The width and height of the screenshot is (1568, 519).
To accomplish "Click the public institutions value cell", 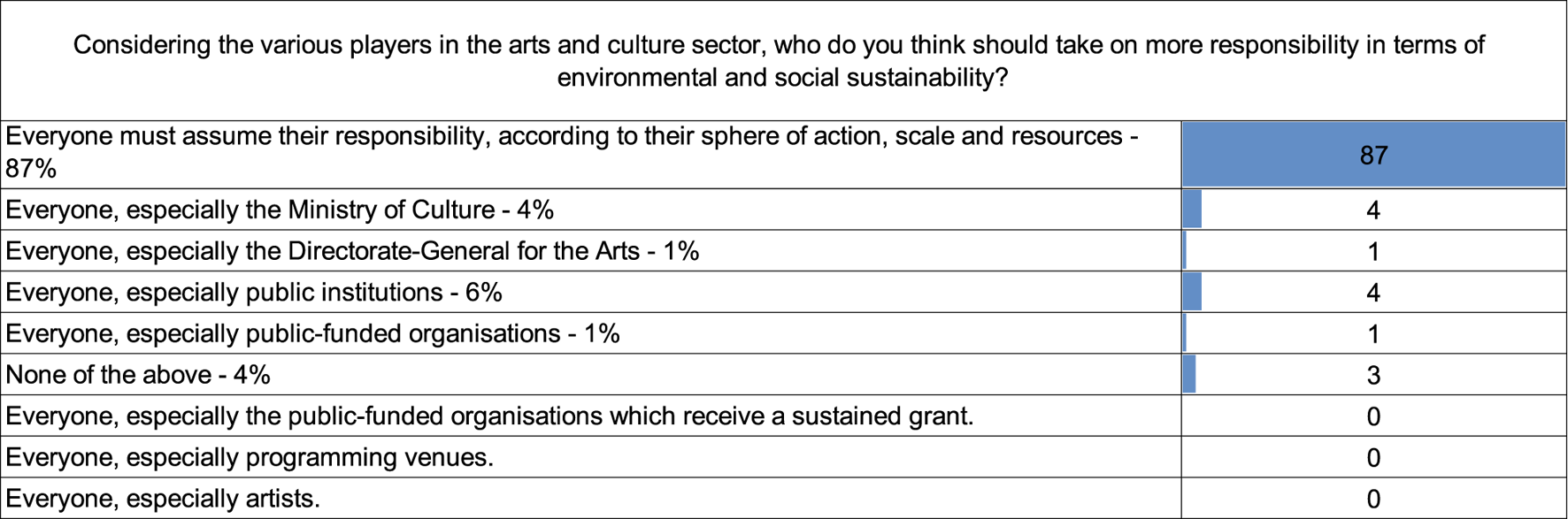I will [1373, 292].
